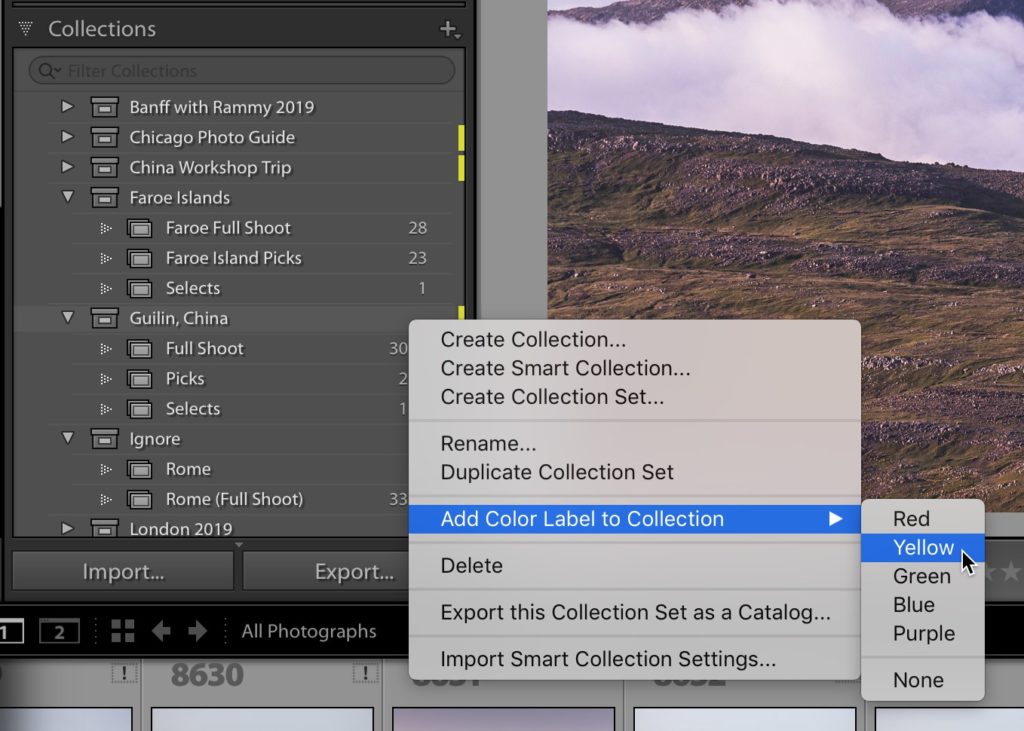The height and width of the screenshot is (731, 1024).
Task: Open Add Color Label to Collection submenu
Action: pos(635,519)
